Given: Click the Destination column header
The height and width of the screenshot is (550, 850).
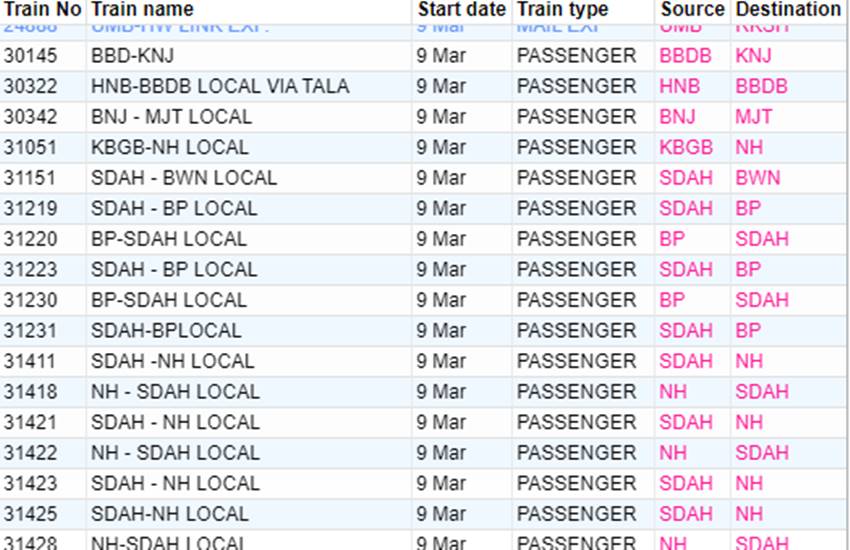Looking at the screenshot, I should coord(788,9).
